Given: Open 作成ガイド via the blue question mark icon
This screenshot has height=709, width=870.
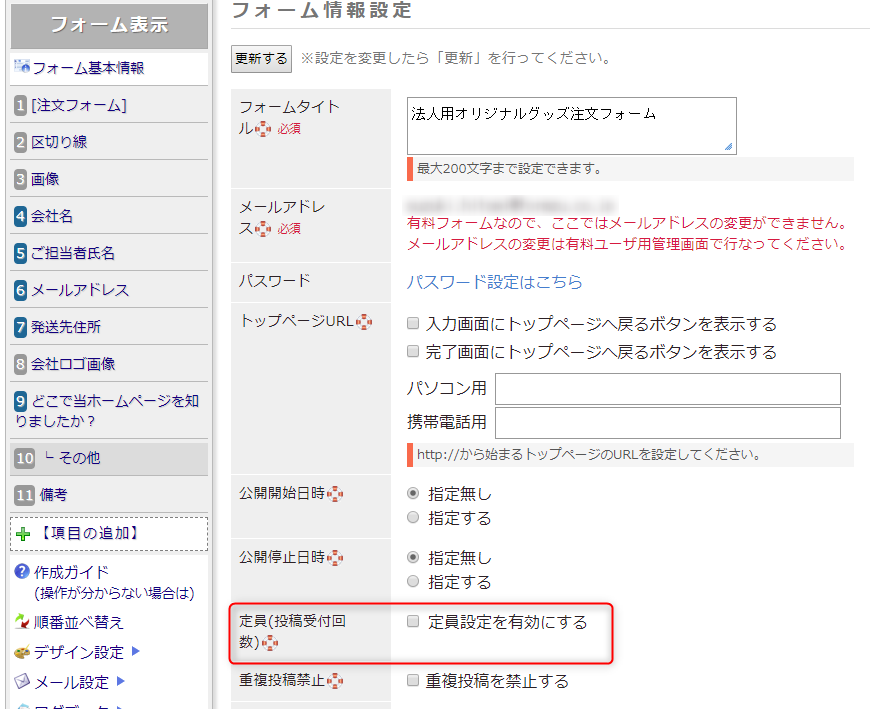Looking at the screenshot, I should tap(22, 570).
